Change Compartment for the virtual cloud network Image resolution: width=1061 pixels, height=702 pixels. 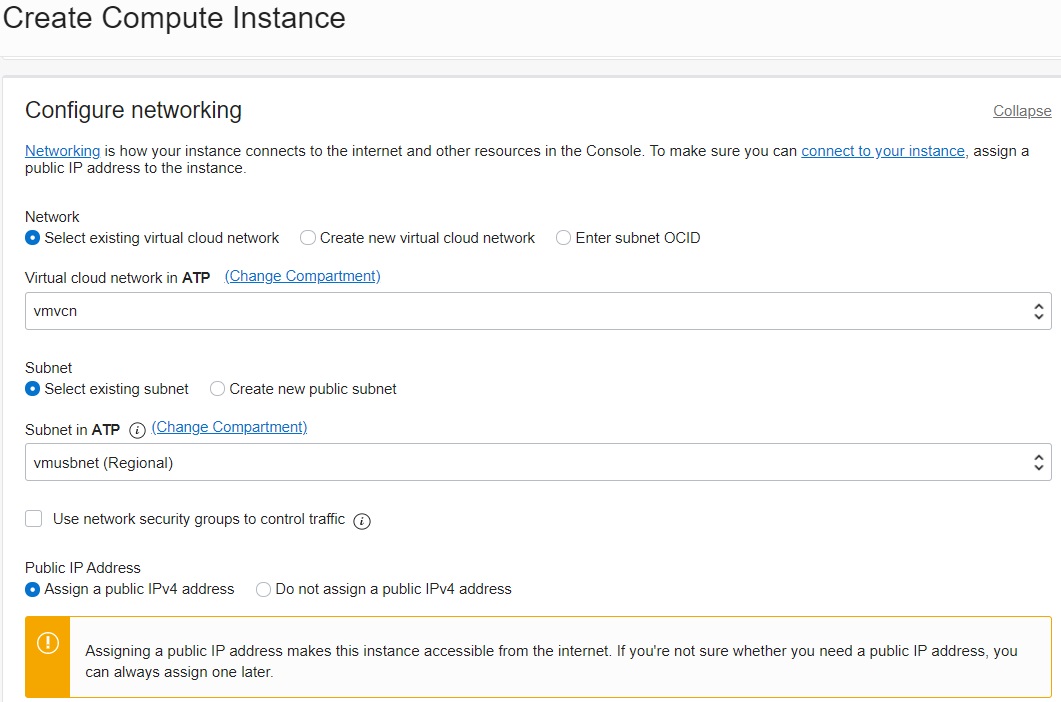pos(302,276)
